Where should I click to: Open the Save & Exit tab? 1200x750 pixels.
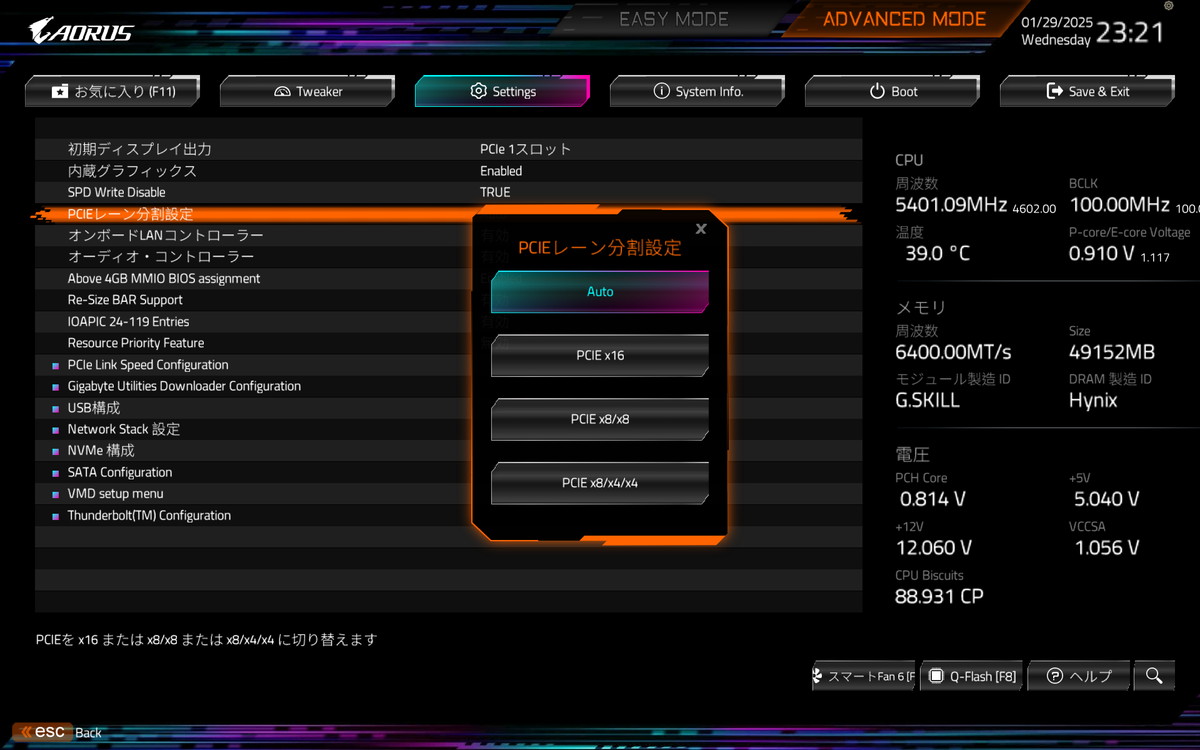point(1087,91)
